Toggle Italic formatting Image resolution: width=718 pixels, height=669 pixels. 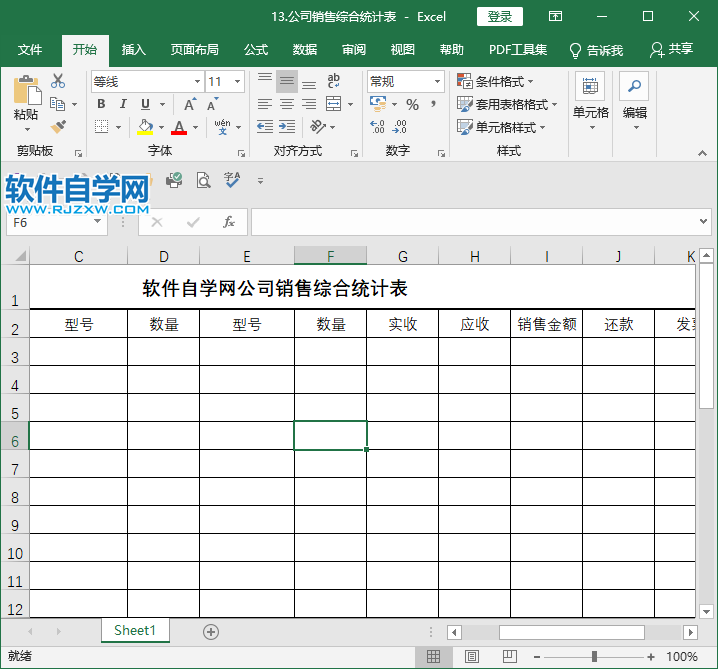click(x=123, y=104)
